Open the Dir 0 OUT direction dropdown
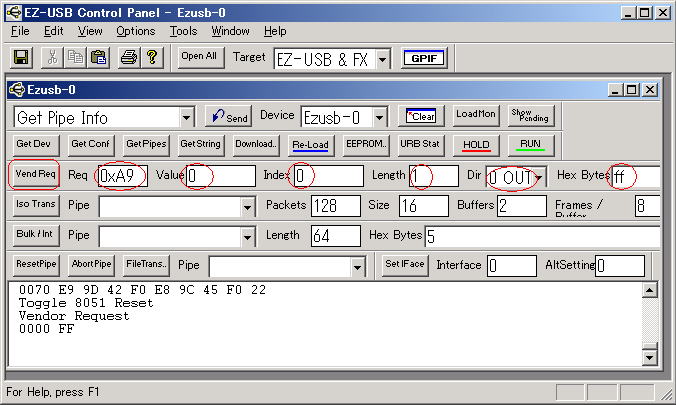The image size is (676, 405). 539,177
